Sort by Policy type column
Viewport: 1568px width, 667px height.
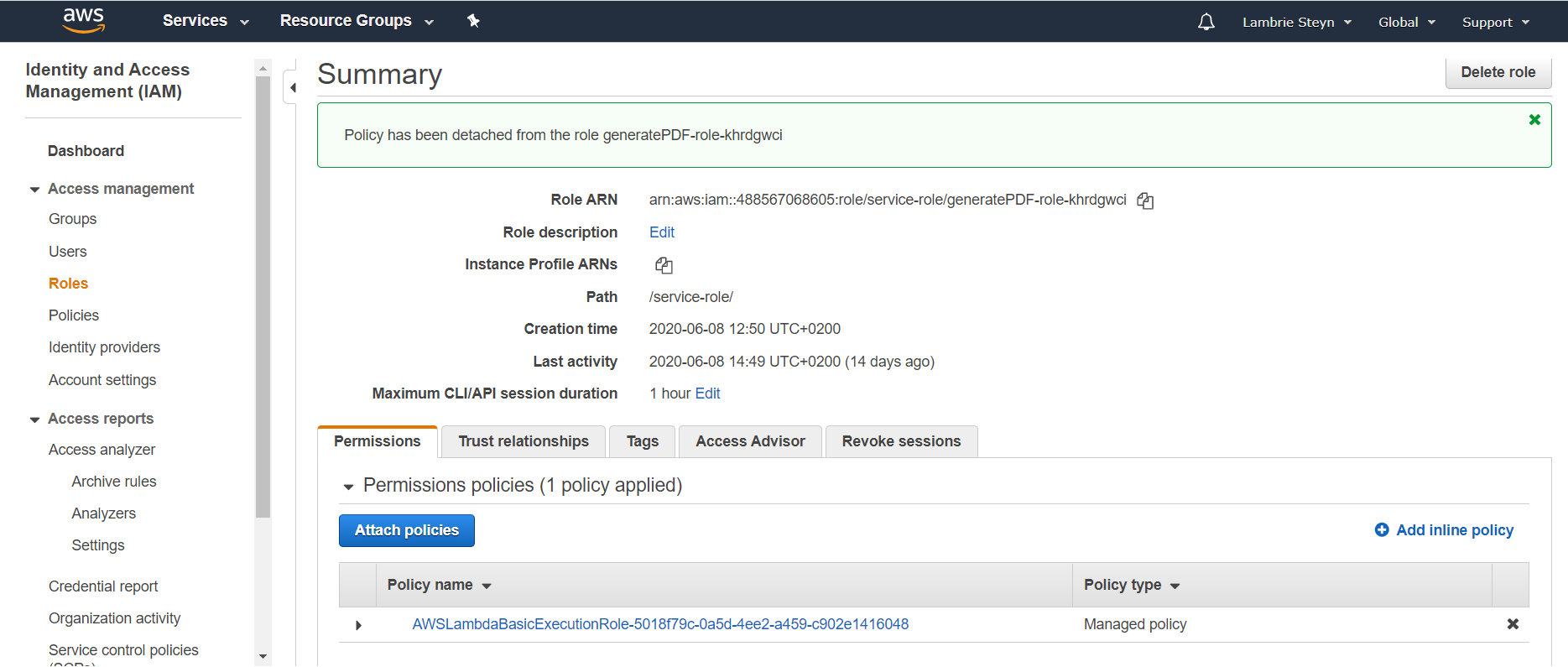pos(1132,585)
